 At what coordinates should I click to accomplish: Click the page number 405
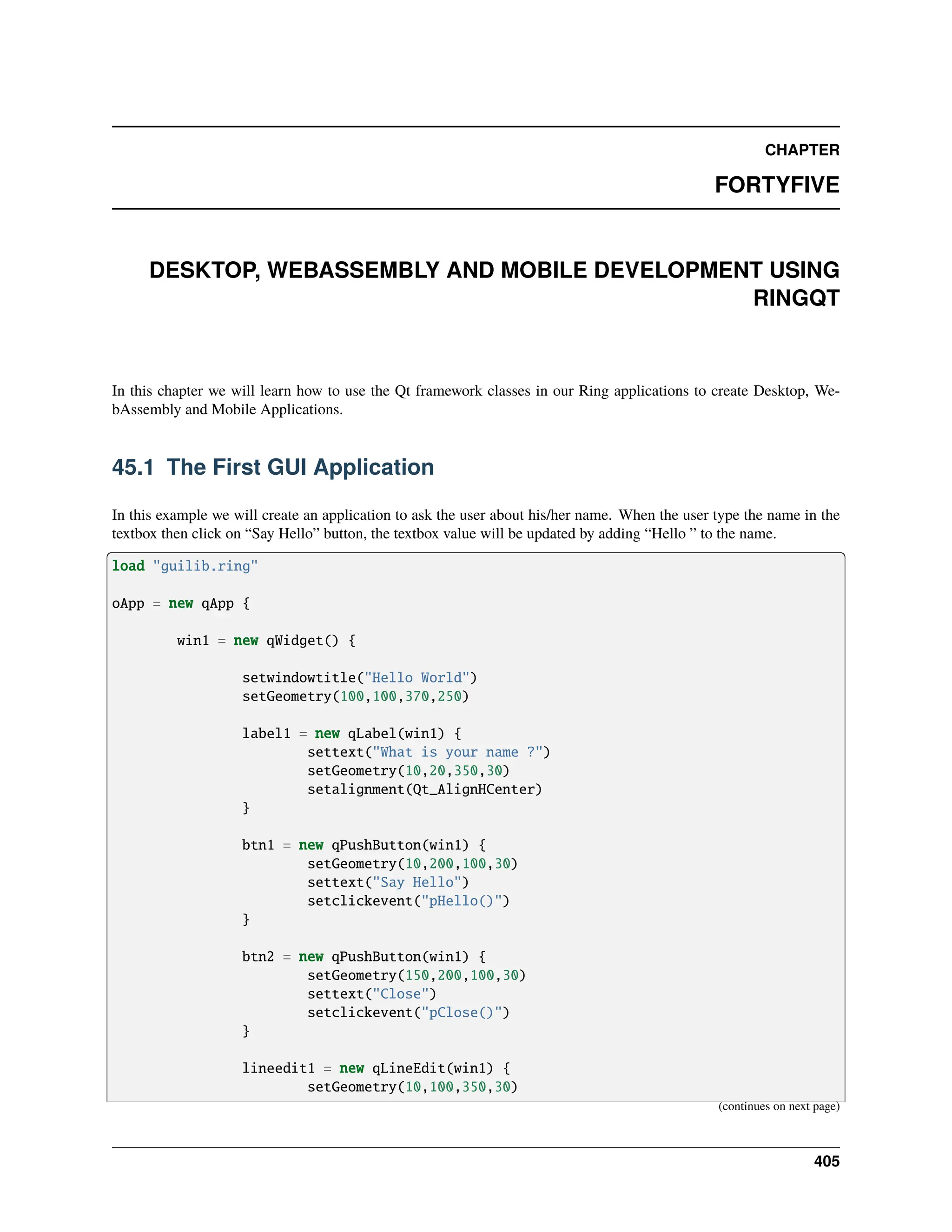826,1161
